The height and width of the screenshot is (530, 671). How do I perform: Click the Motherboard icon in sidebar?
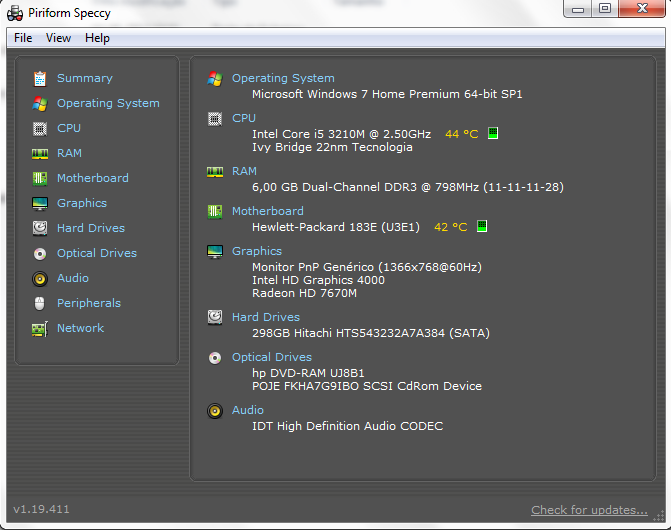coord(40,178)
